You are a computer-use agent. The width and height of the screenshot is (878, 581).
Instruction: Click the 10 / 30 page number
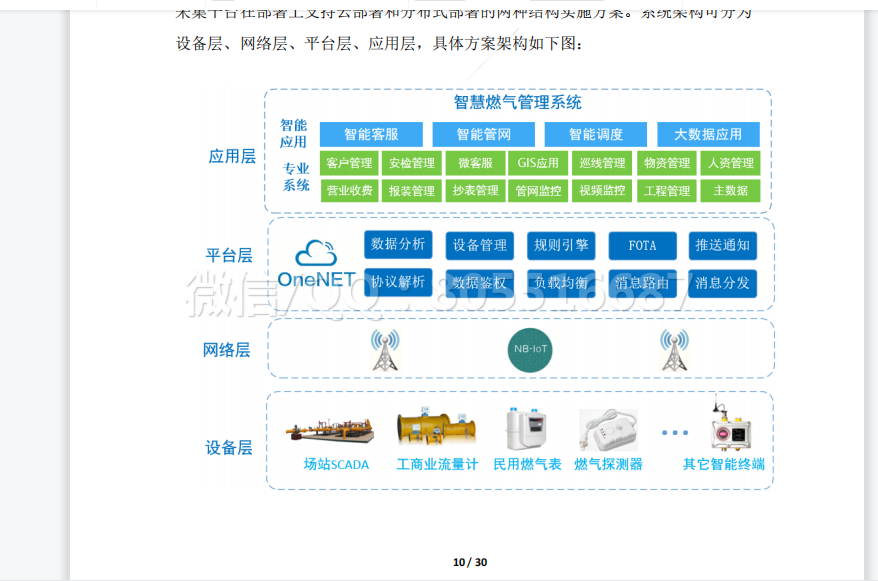(x=470, y=563)
